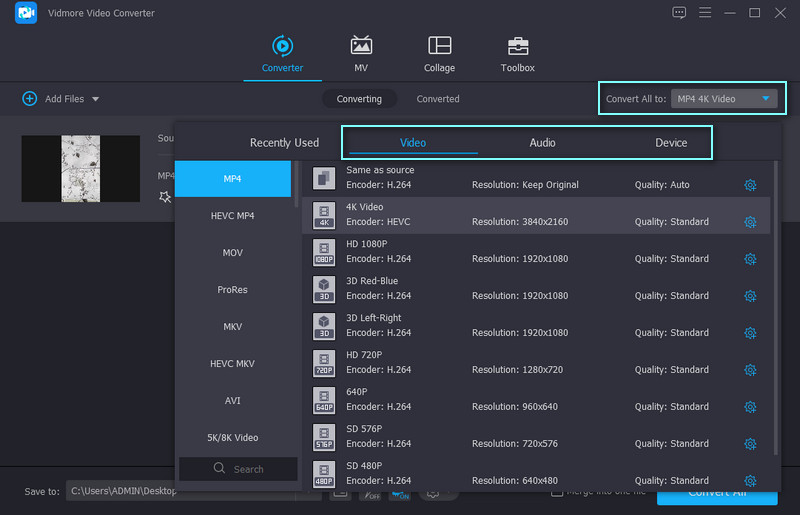This screenshot has width=800, height=515.
Task: Click the feedback chat icon in title bar
Action: click(x=679, y=13)
